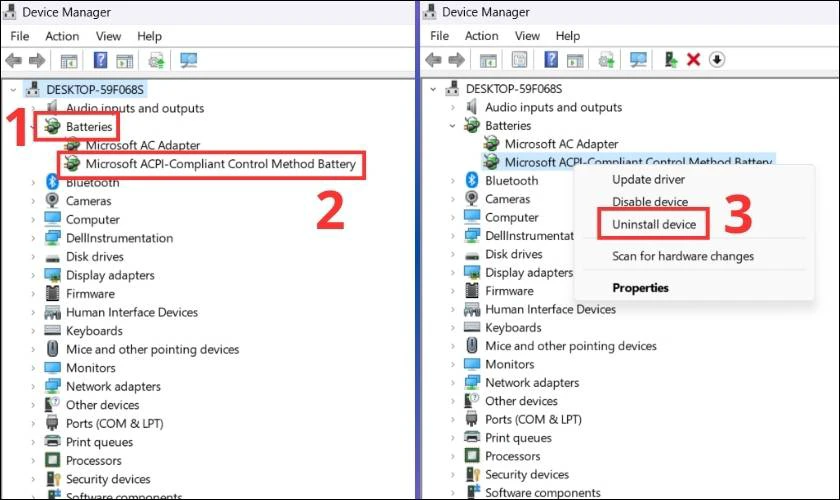Image resolution: width=840 pixels, height=500 pixels.
Task: Click the Bluetooth icon in the right device tree
Action: pyautogui.click(x=471, y=180)
